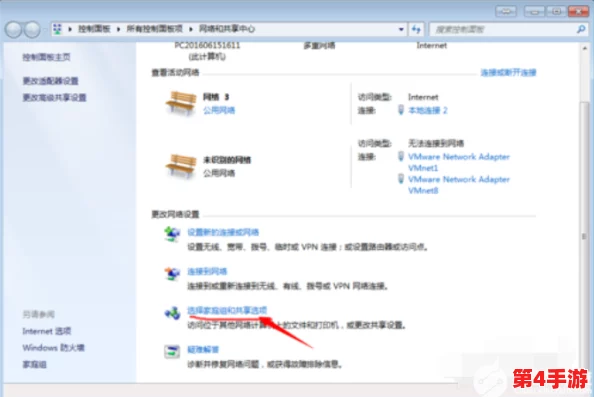
Task: Select the 控制面板 breadcrumb item
Action: click(x=94, y=29)
